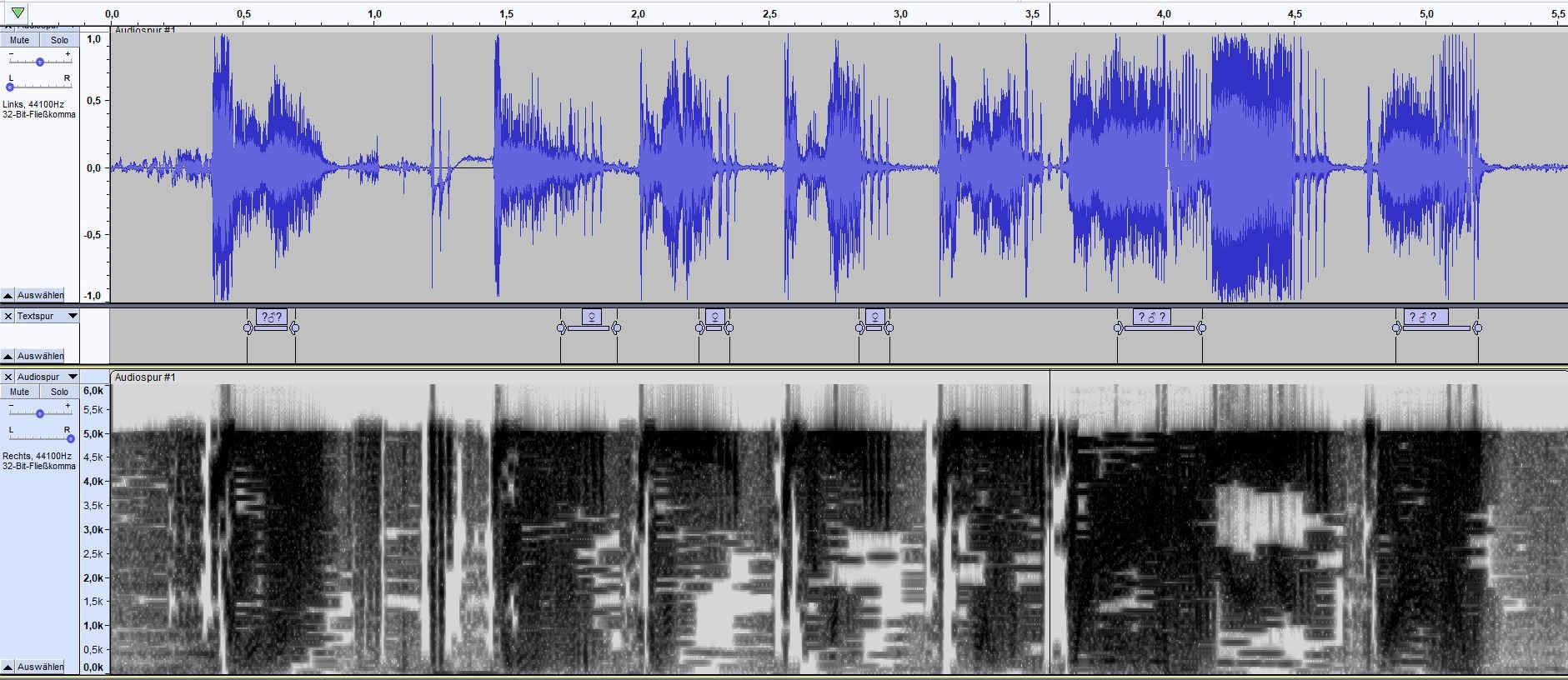
Task: Select the first ♀ label text box
Action: pos(590,317)
